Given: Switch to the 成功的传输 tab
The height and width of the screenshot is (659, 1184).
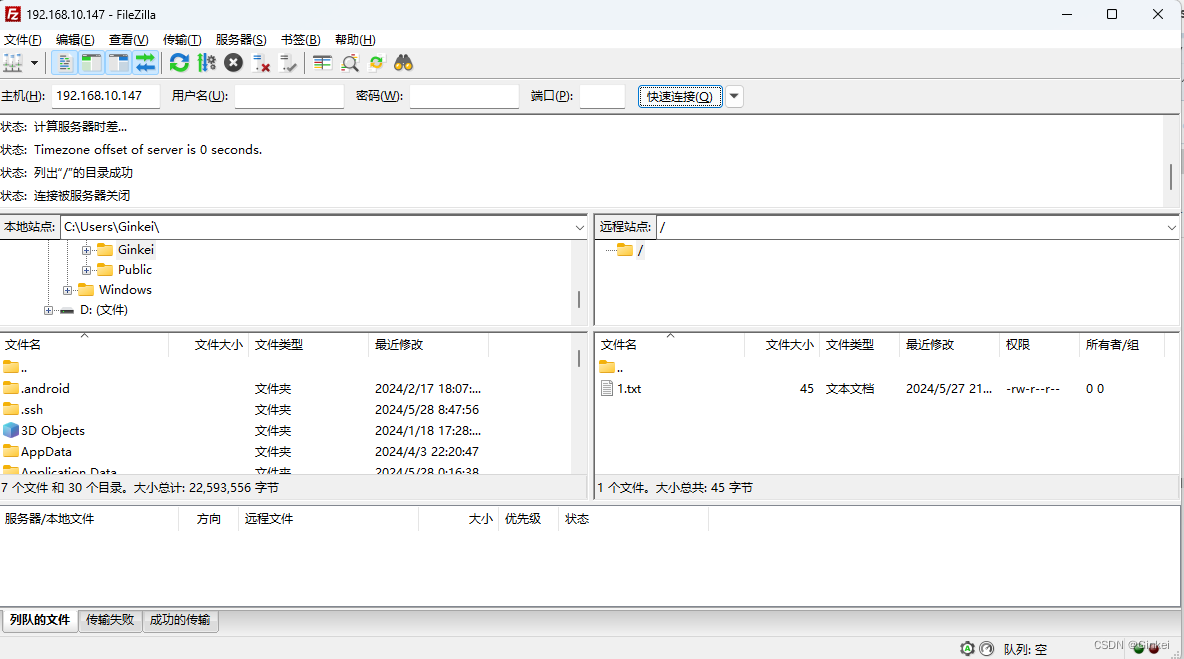Looking at the screenshot, I should coord(180,620).
